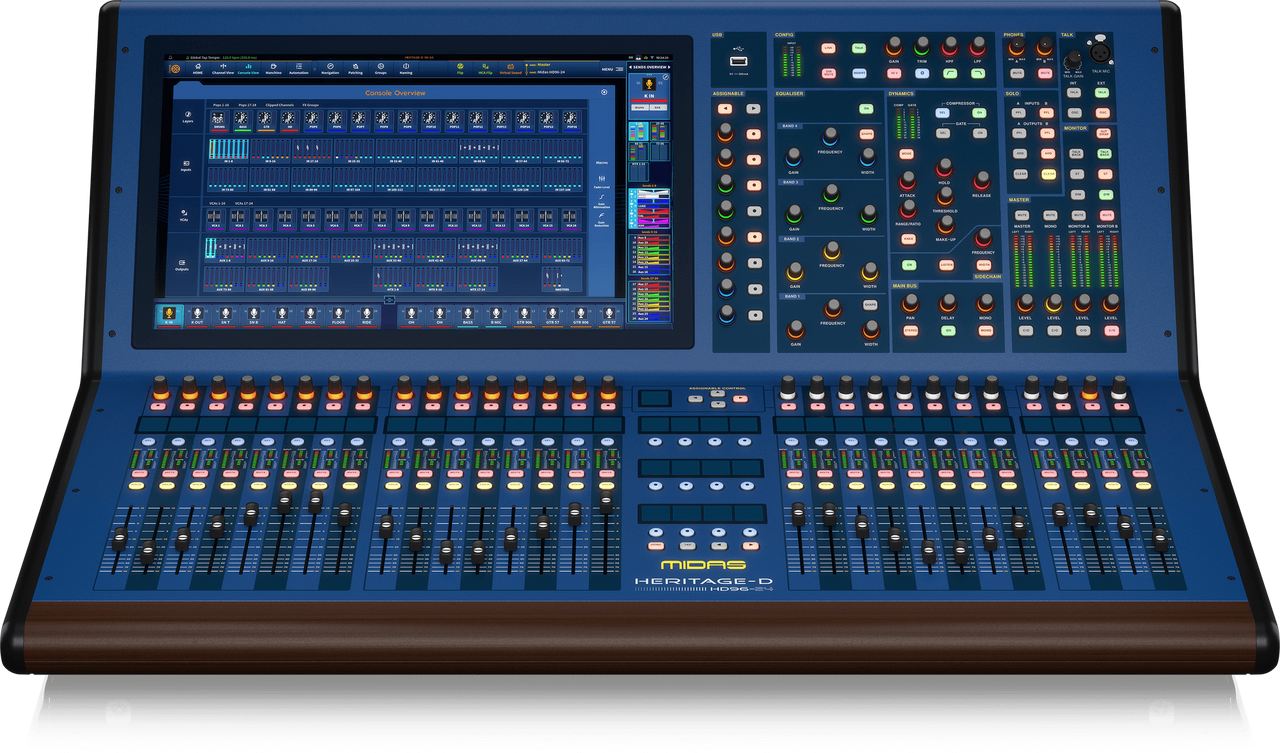The height and width of the screenshot is (753, 1280).
Task: Select the VCAs icon in Console Overview
Action: click(184, 214)
